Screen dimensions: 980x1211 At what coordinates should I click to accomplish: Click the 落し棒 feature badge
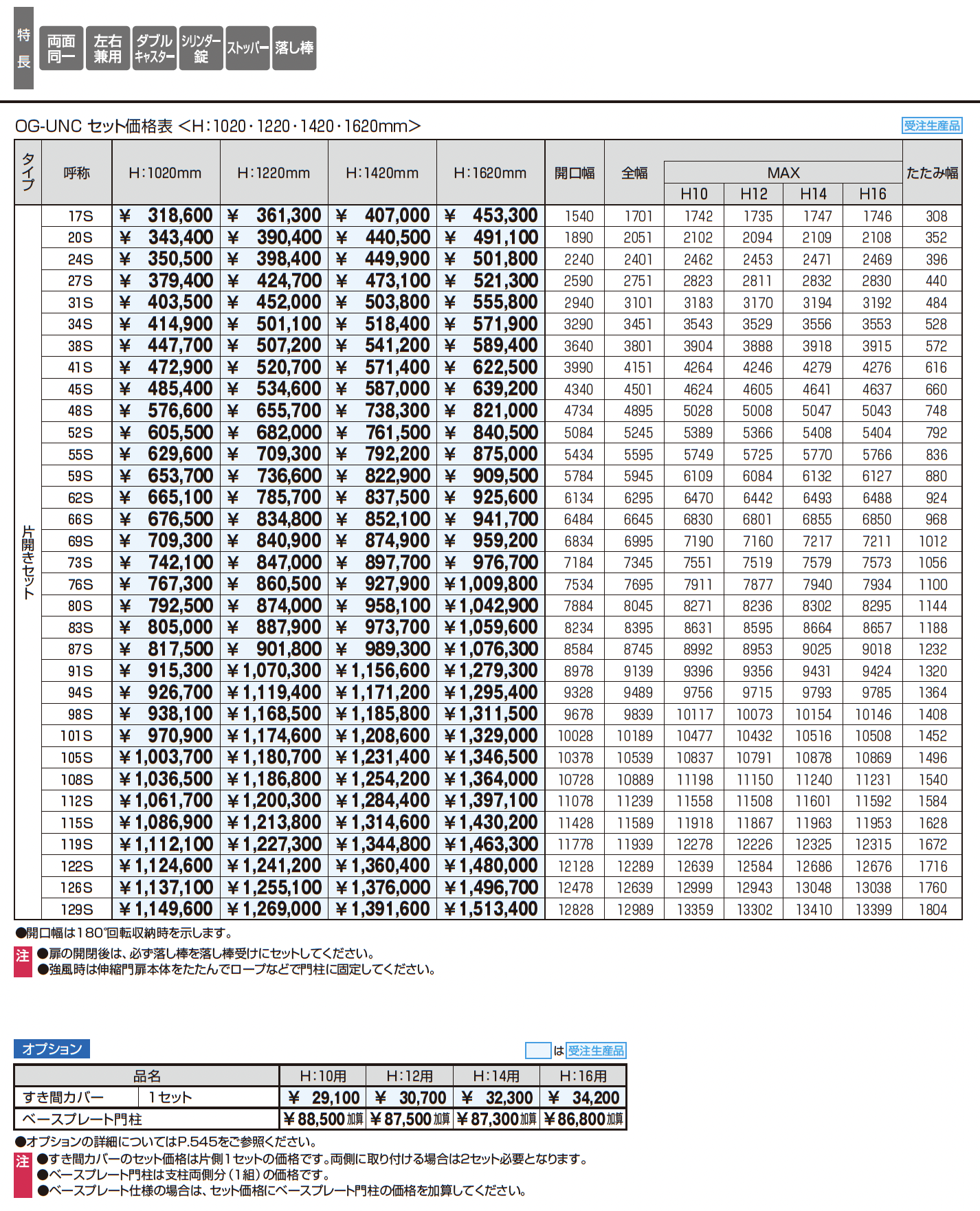pos(294,48)
